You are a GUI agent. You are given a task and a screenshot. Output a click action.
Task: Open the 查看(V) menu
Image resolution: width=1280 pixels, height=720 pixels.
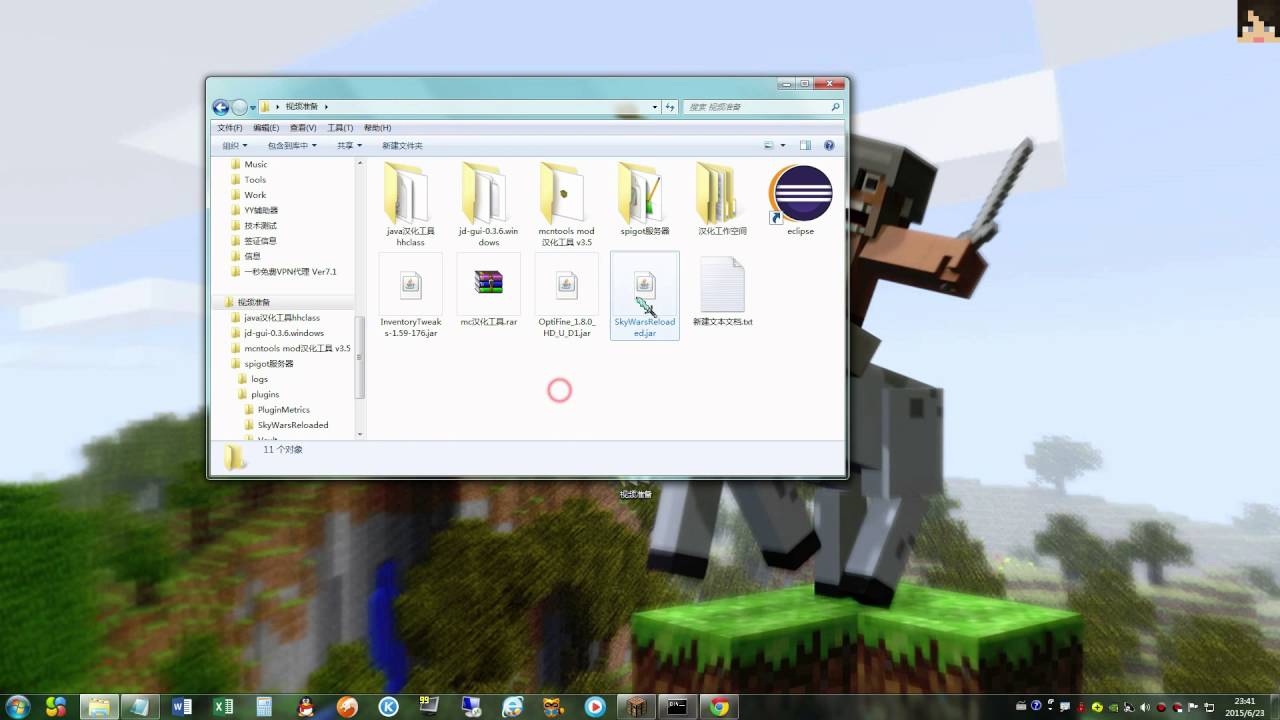point(303,128)
